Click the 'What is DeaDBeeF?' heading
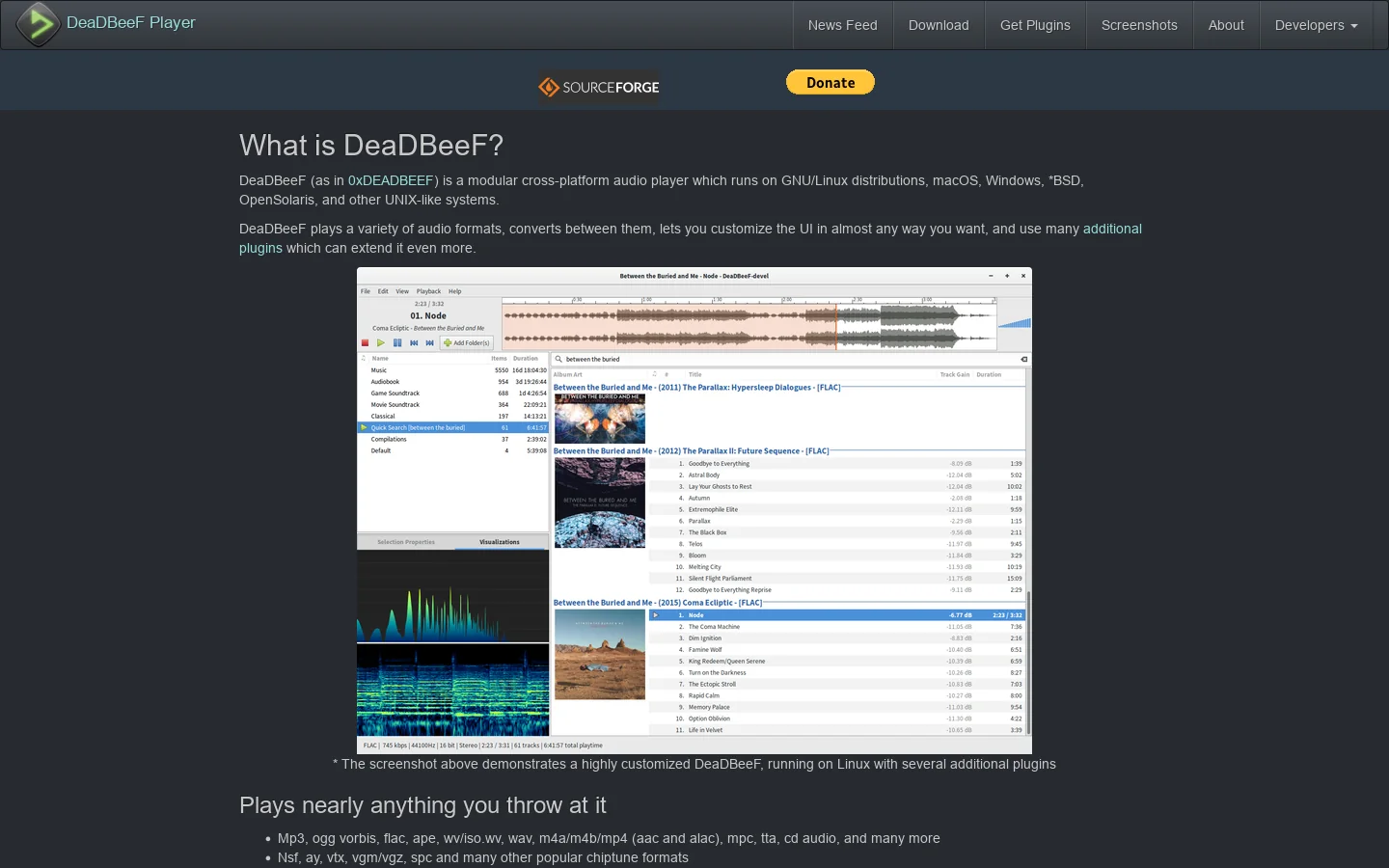1389x868 pixels. [371, 146]
